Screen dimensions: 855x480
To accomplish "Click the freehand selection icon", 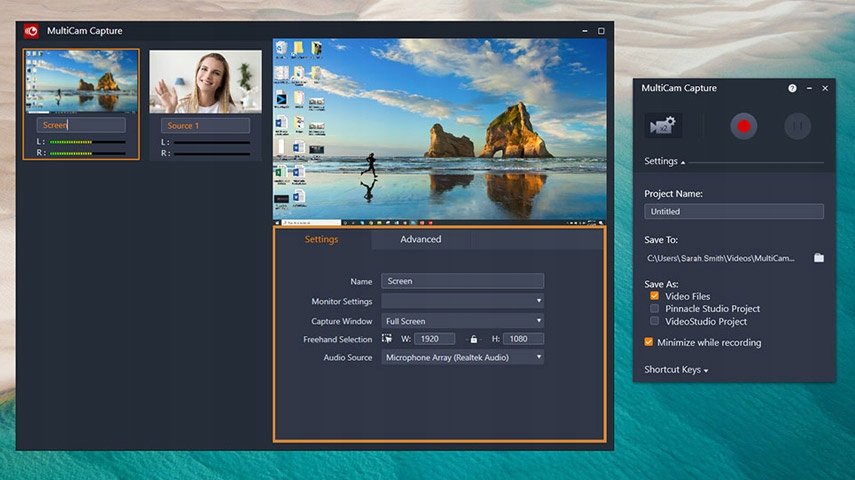I will 387,339.
